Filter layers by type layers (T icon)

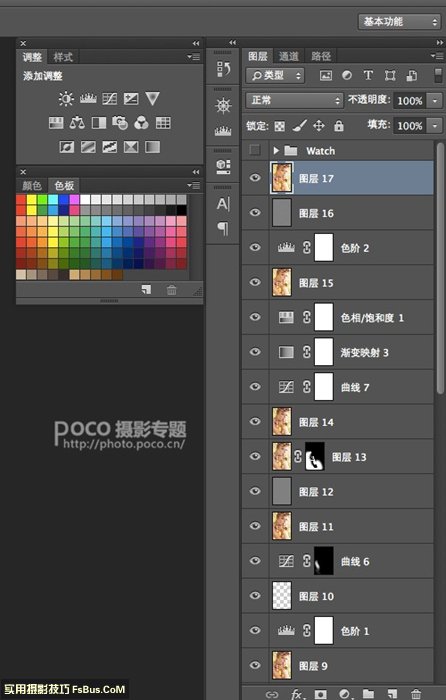point(368,75)
